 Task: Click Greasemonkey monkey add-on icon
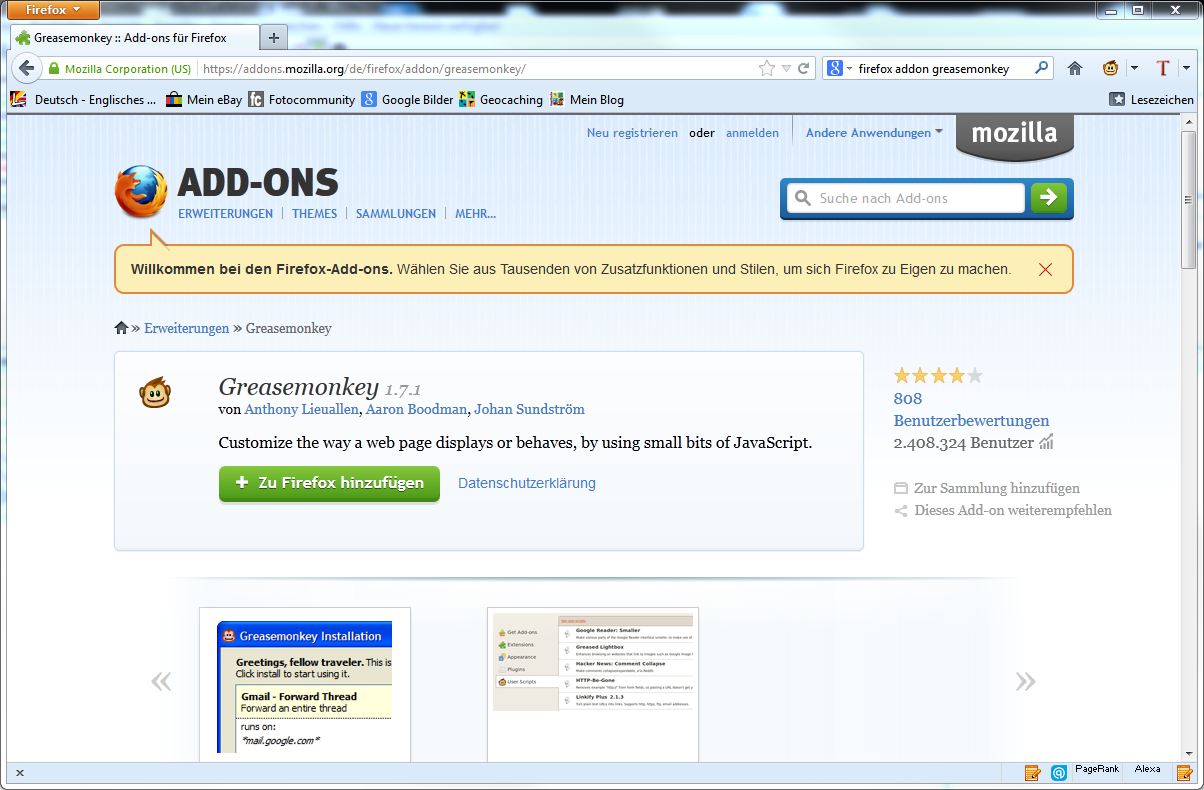pyautogui.click(x=153, y=393)
